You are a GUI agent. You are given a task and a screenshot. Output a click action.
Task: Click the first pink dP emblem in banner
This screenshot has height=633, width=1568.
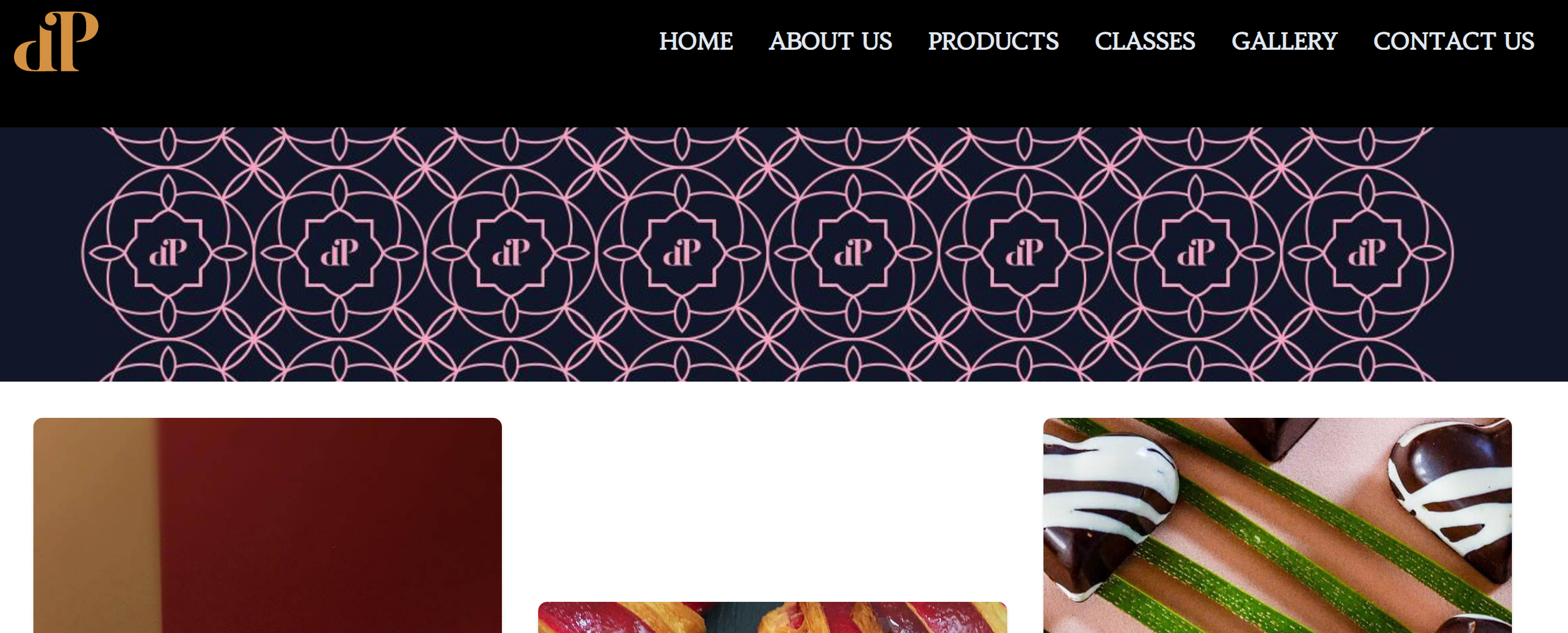tap(168, 253)
